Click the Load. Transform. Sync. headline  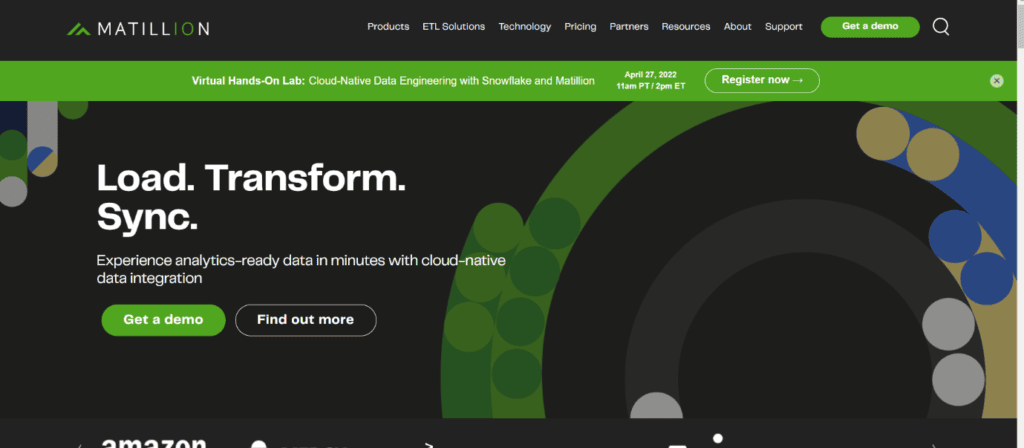251,198
